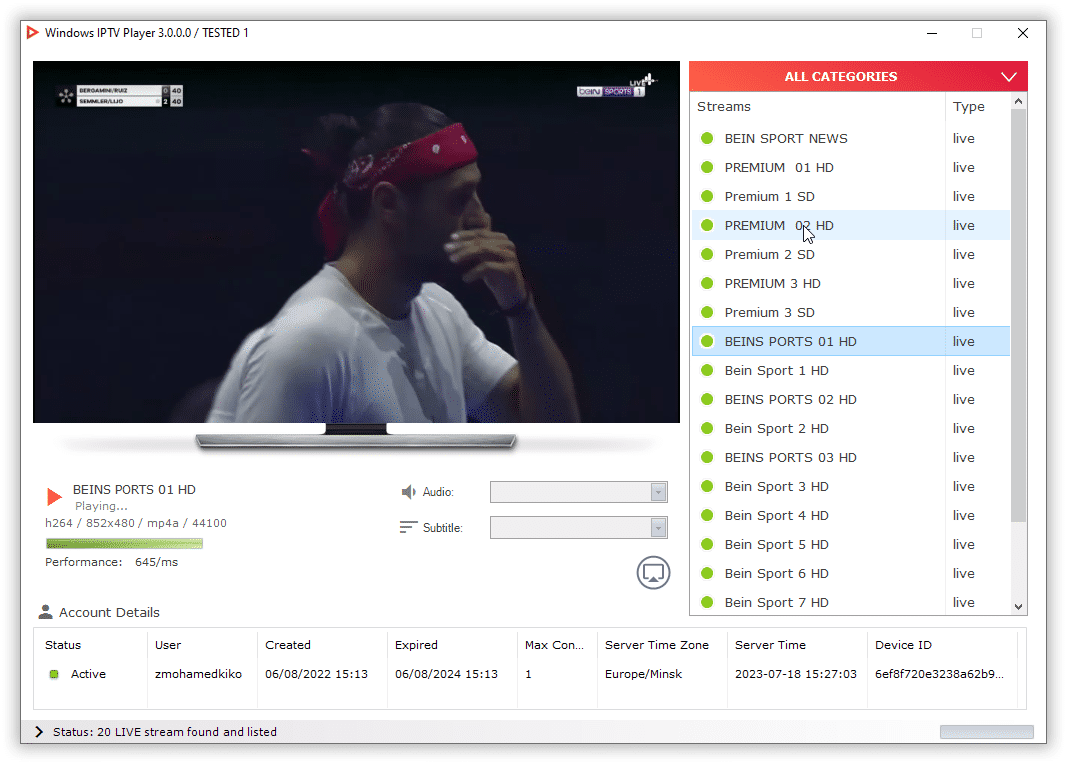
Task: Click the green status dot for BEIN SPORT NEWS
Action: (x=707, y=138)
